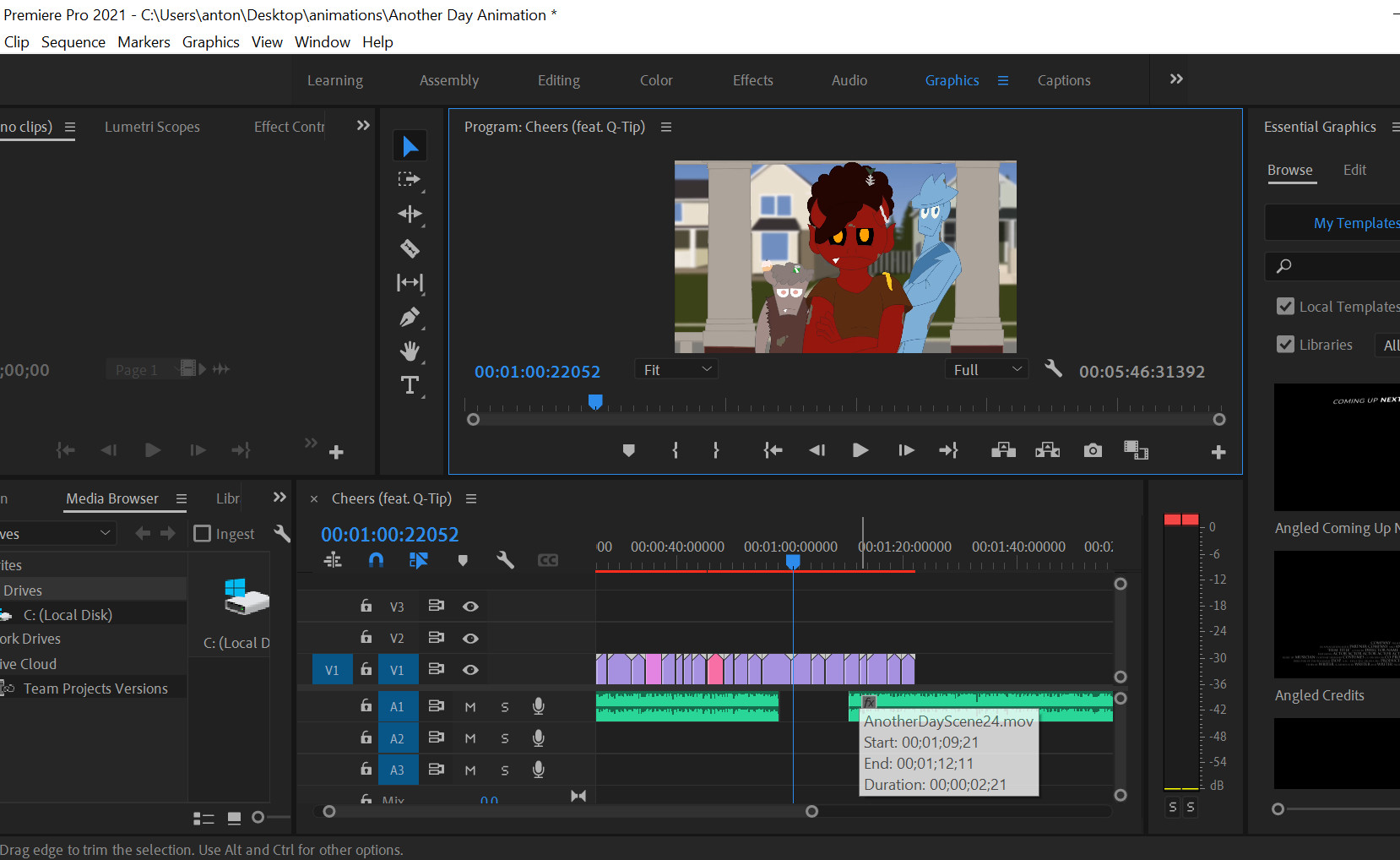Open timeline display settings wrench
The image size is (1400, 860).
click(x=505, y=560)
